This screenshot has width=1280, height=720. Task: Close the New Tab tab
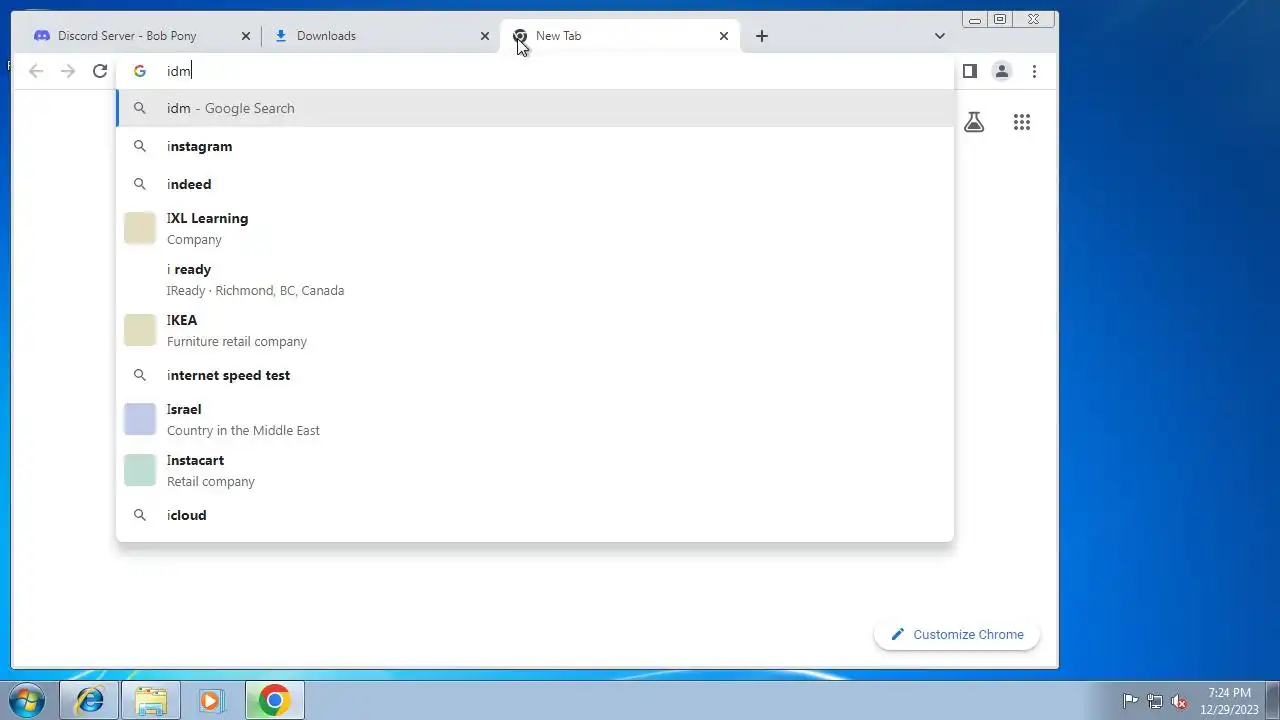pyautogui.click(x=724, y=36)
